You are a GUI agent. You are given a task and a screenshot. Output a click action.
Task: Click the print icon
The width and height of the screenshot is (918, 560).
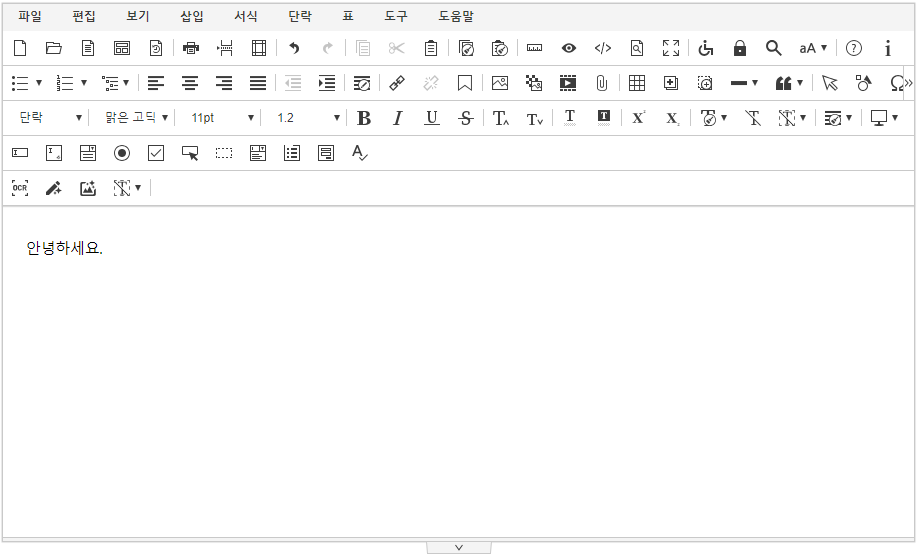191,48
